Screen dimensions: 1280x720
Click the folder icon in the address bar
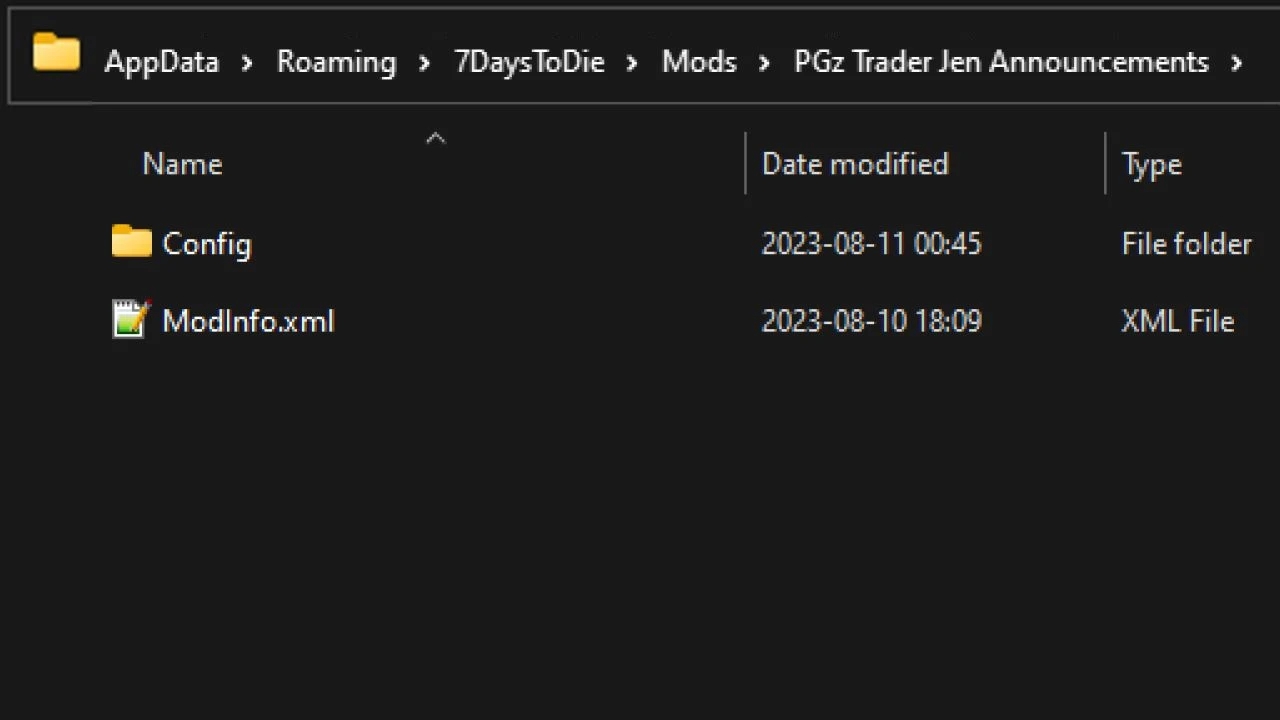56,53
